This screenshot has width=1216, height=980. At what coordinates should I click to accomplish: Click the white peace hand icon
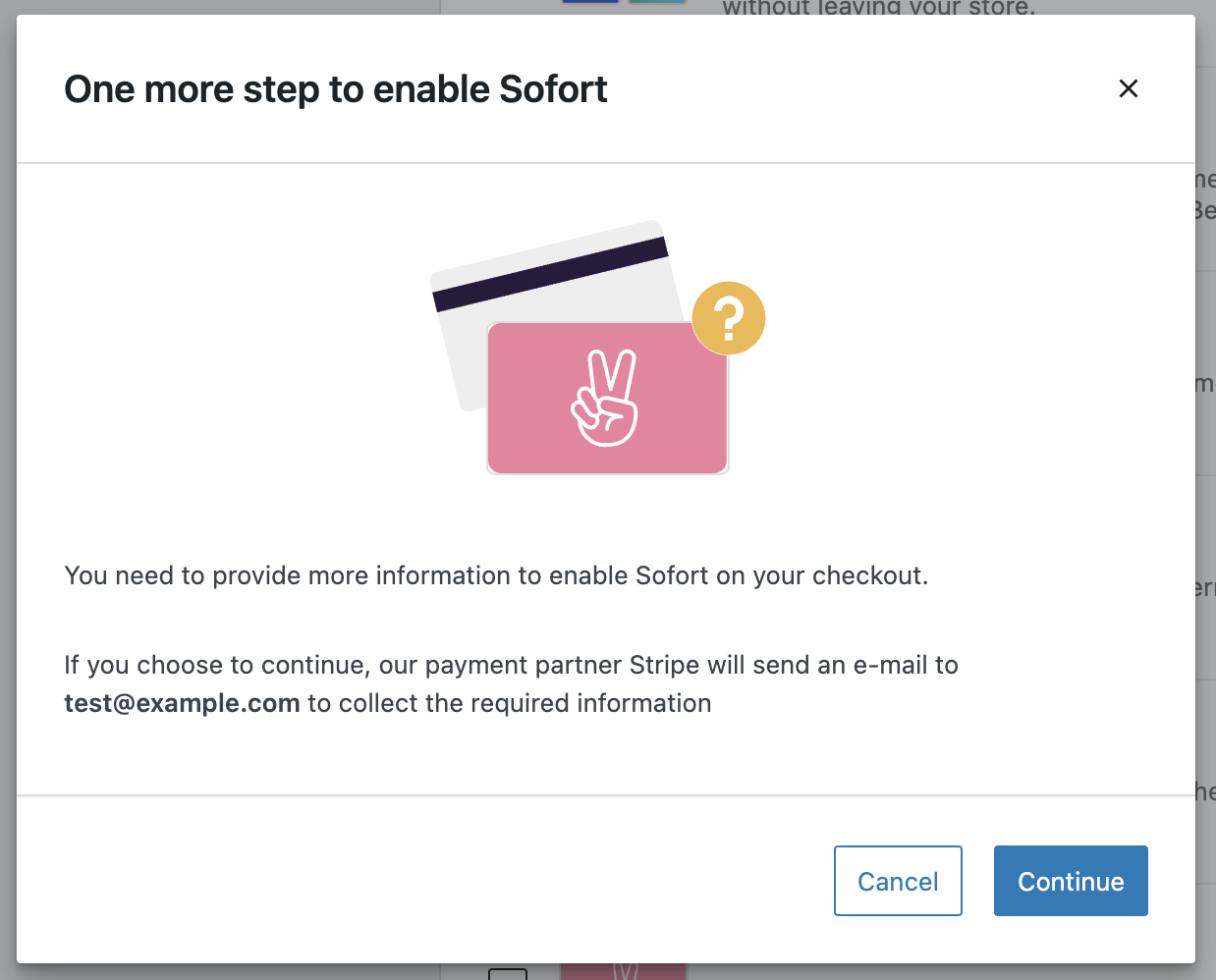606,399
